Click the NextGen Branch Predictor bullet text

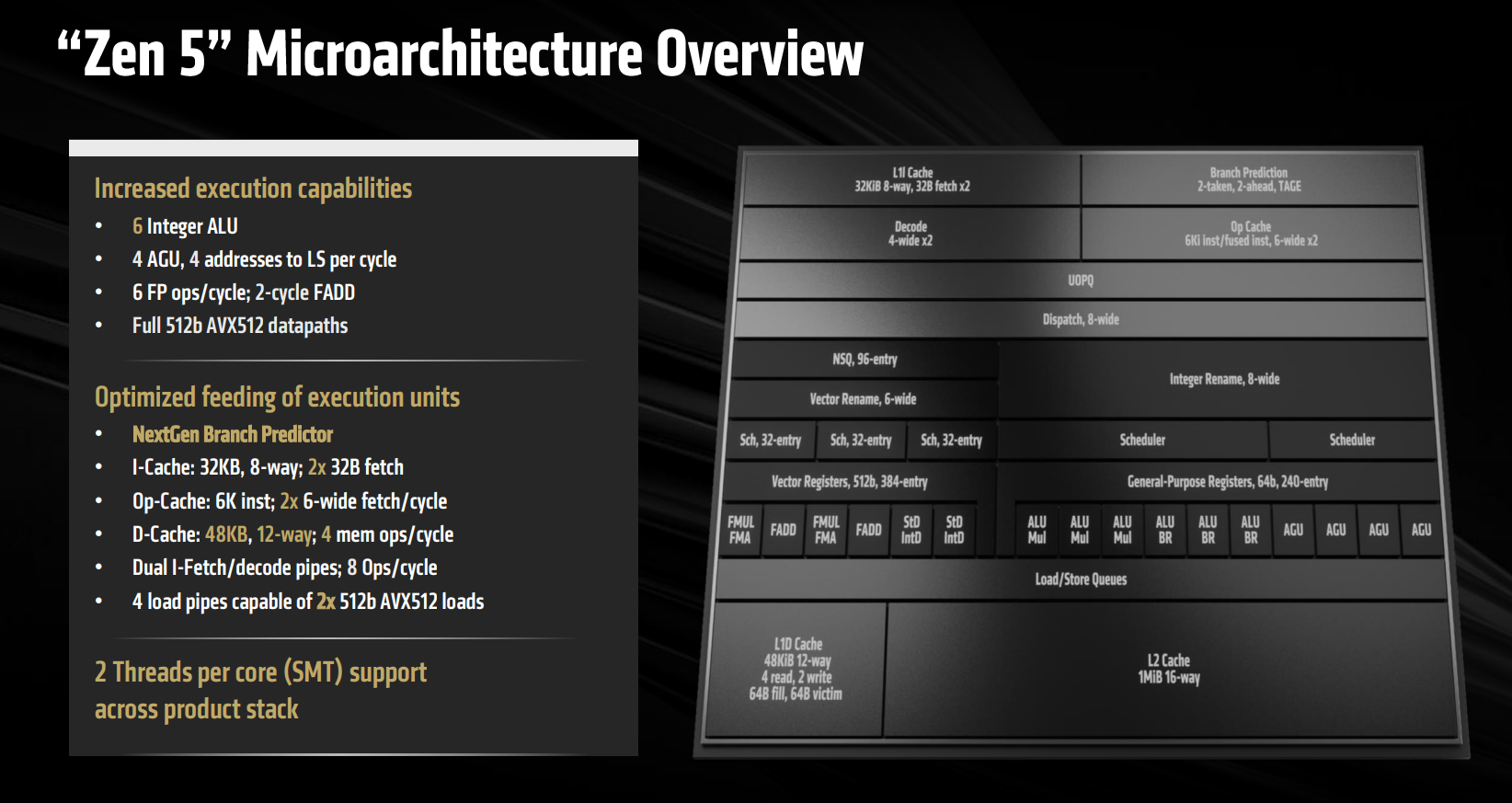click(x=233, y=434)
